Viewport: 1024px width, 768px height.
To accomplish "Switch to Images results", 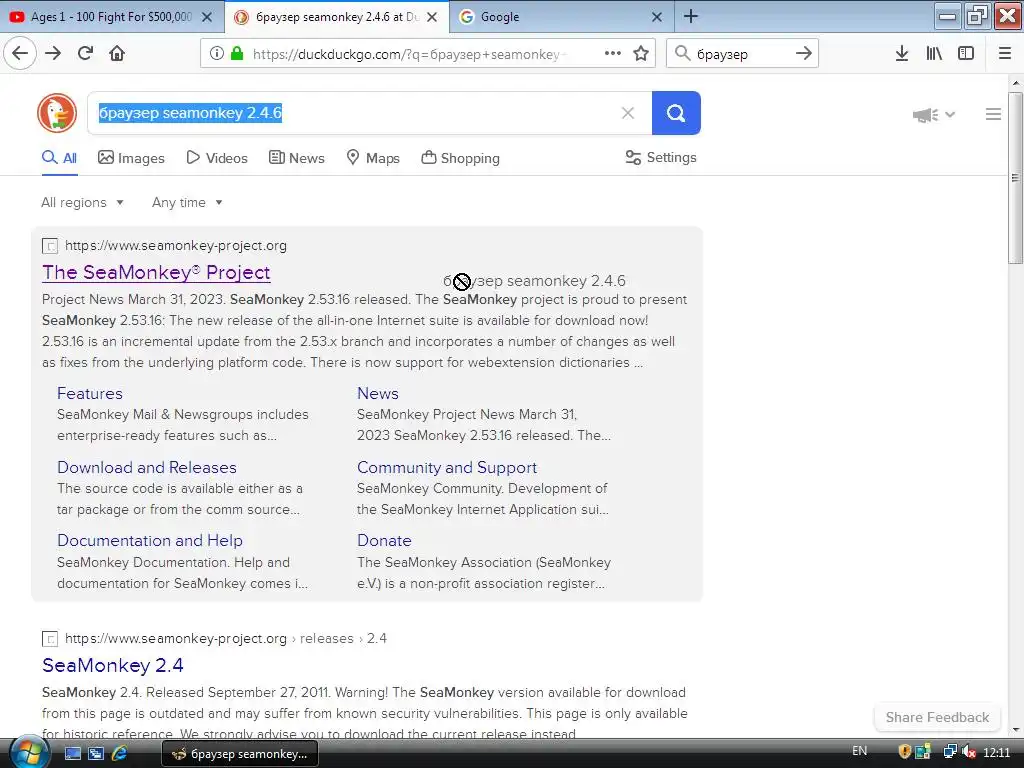I will (131, 158).
